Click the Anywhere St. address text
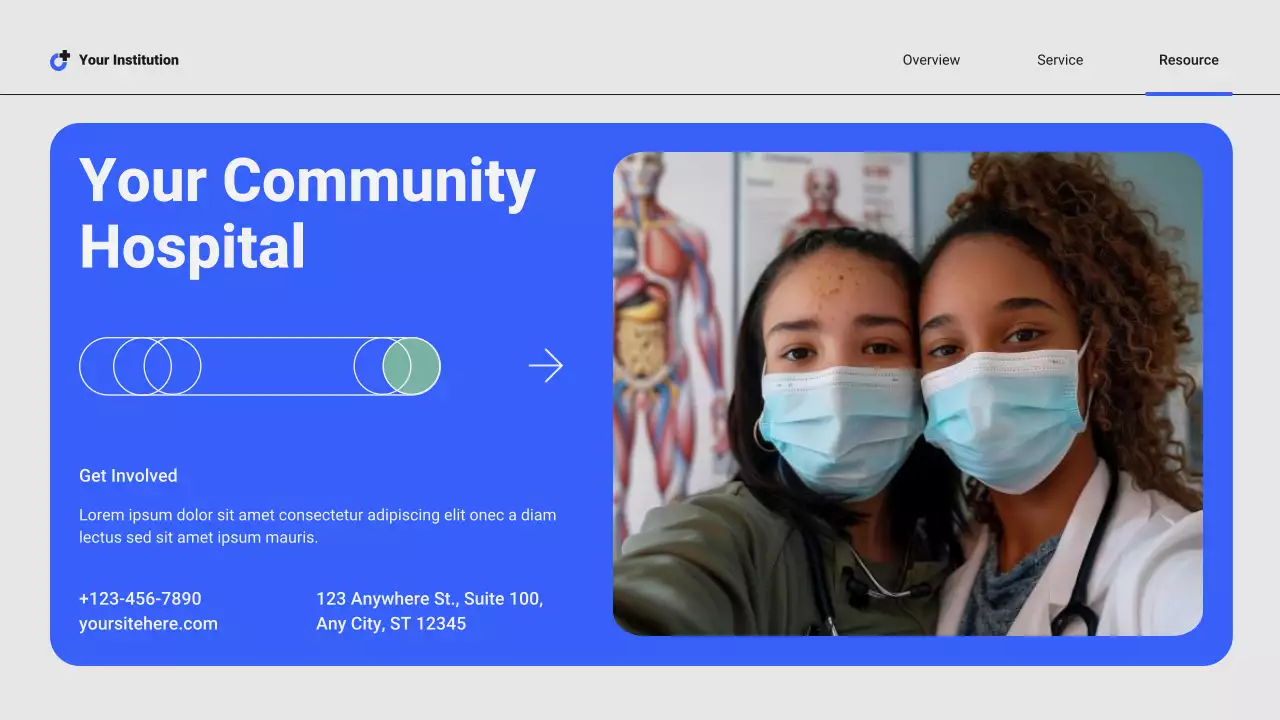This screenshot has width=1280, height=720. point(430,598)
